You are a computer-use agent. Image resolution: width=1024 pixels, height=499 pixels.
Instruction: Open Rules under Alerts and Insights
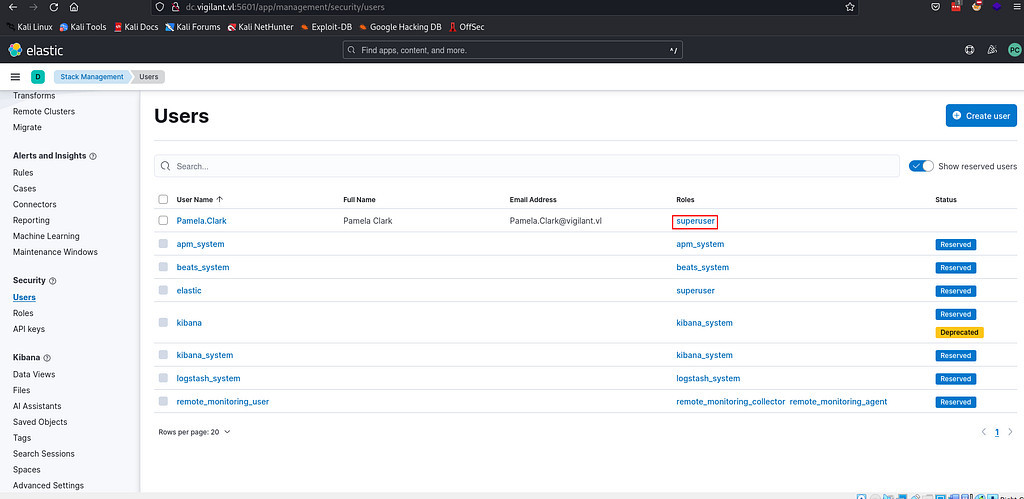tap(23, 172)
